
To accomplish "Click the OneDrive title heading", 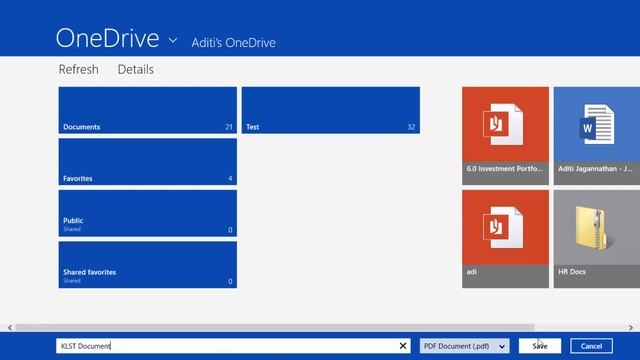I will pyautogui.click(x=107, y=38).
